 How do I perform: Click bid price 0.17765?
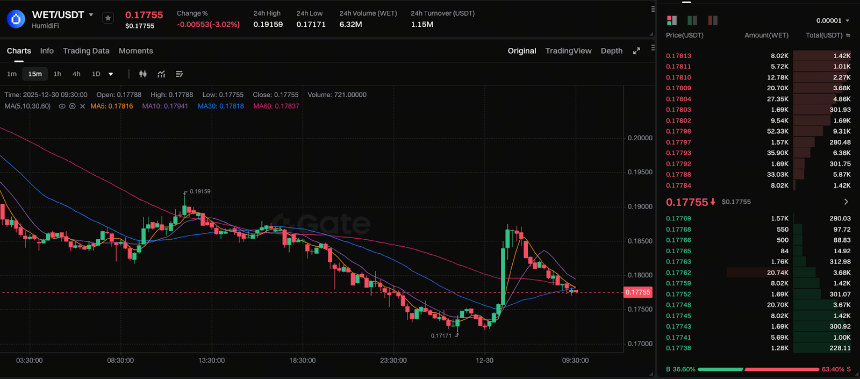click(x=678, y=251)
